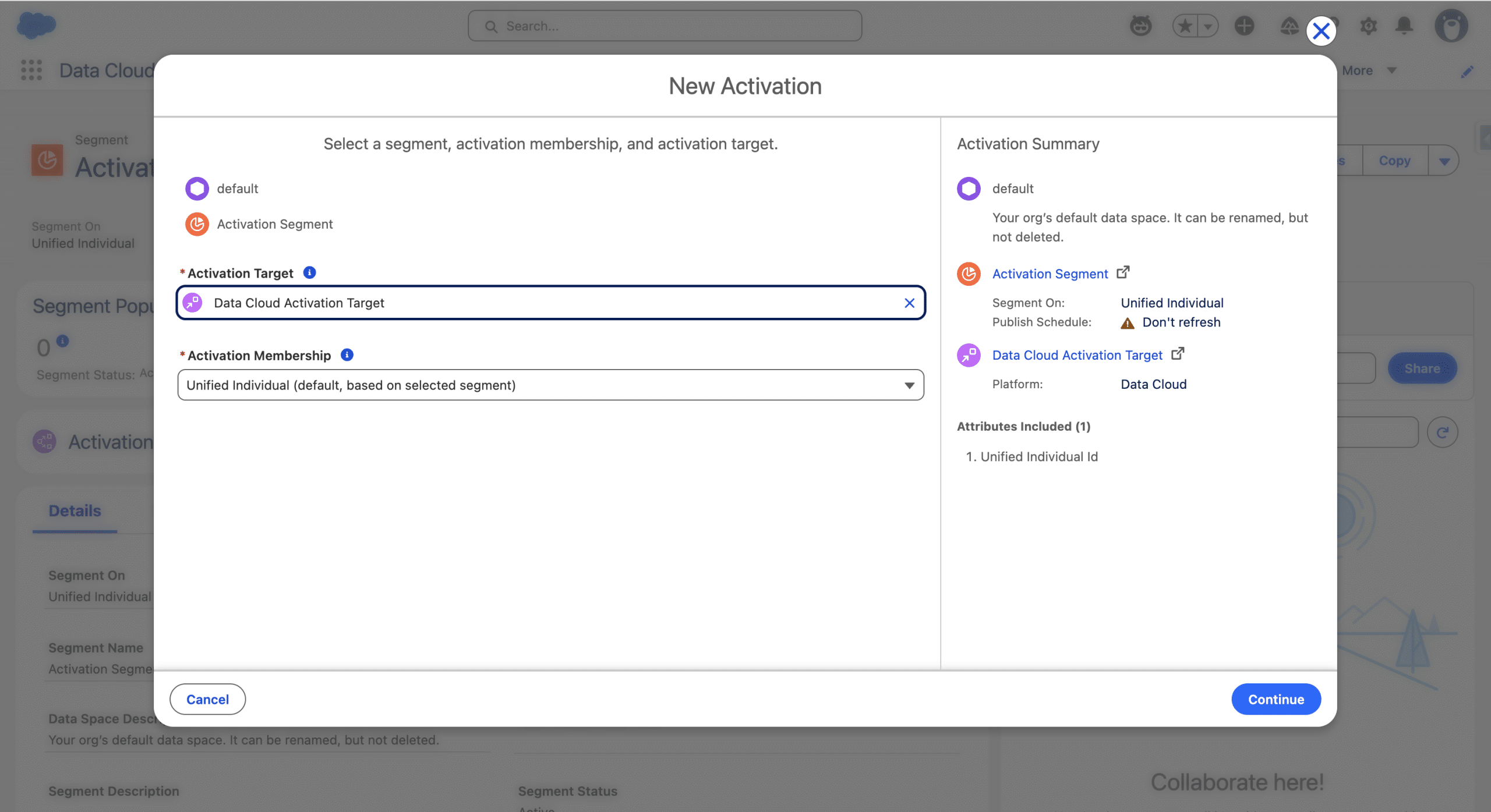Click the Activation Target info icon
This screenshot has width=1491, height=812.
(309, 272)
